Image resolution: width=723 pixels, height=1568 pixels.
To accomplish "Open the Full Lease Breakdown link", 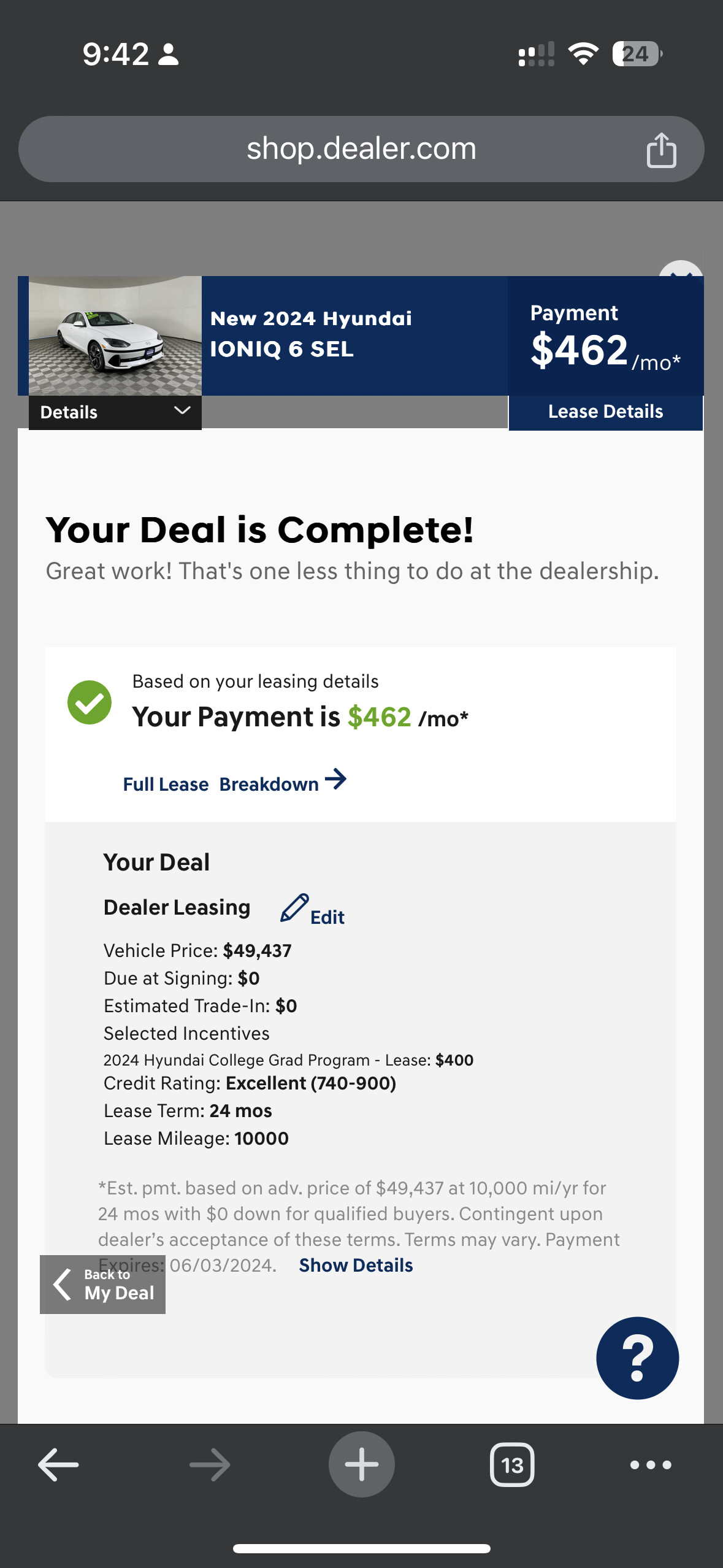I will 234,782.
